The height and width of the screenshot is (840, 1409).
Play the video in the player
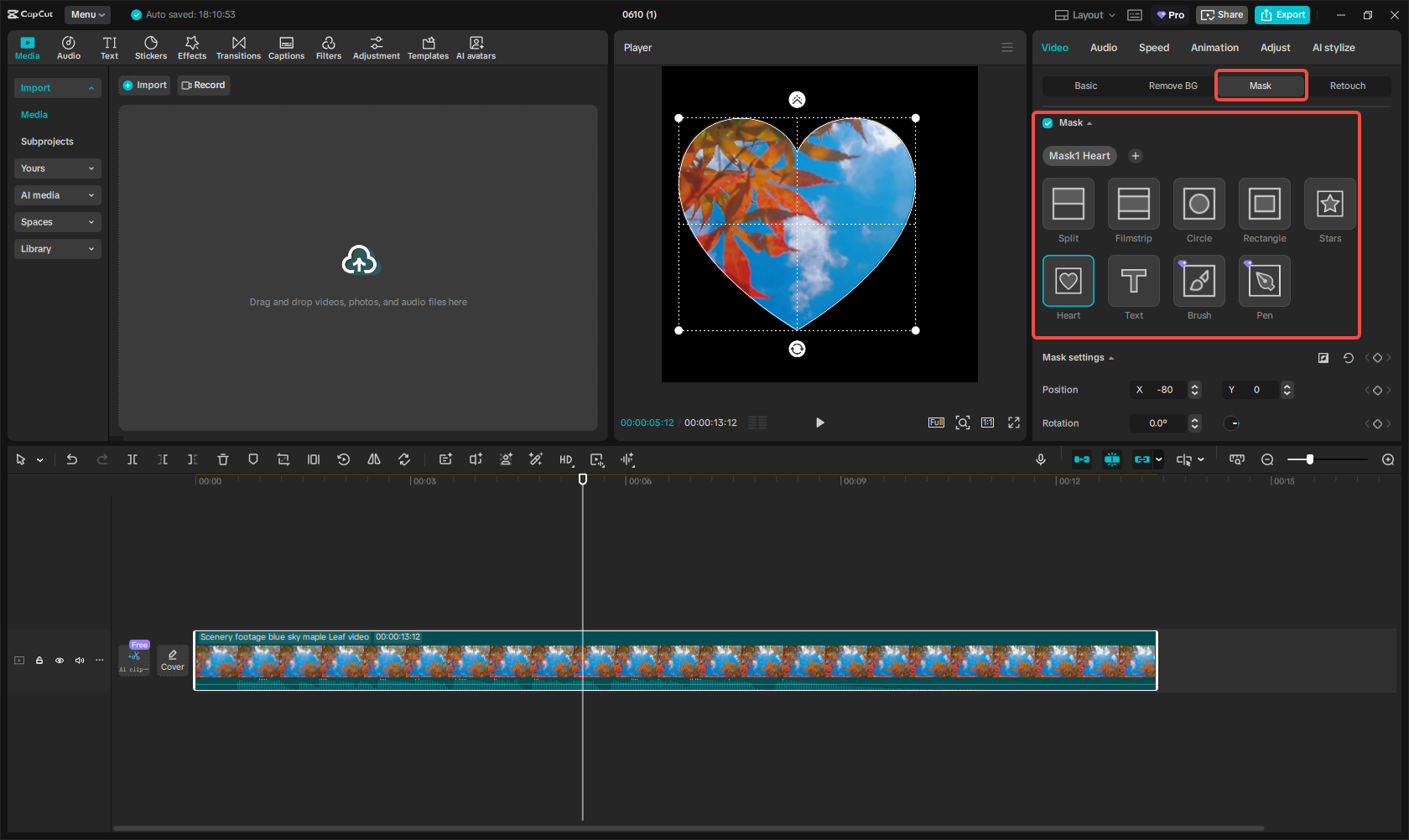[x=819, y=423]
